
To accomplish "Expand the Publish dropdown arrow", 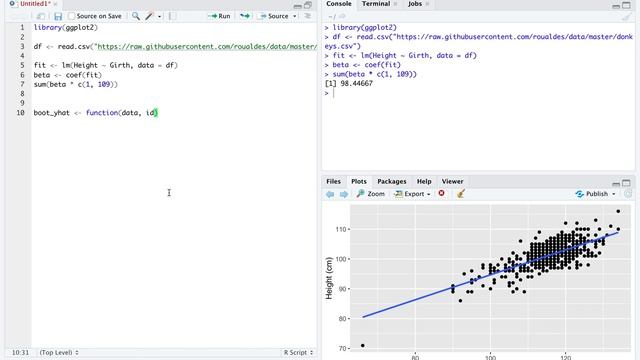I will (x=613, y=194).
